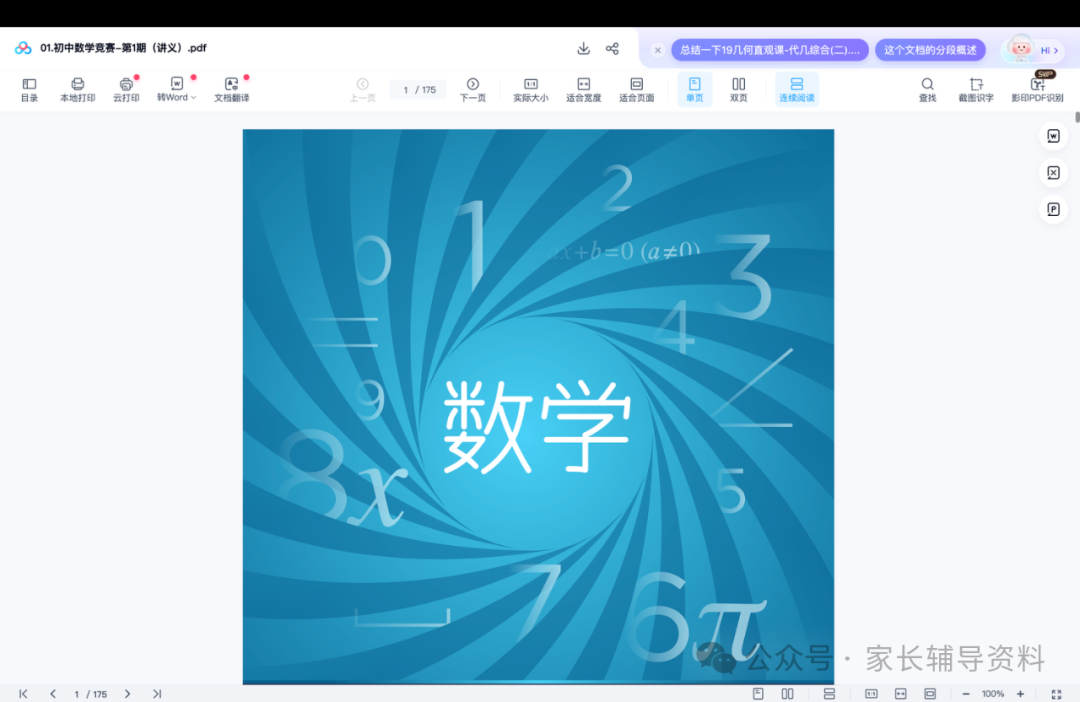Image resolution: width=1080 pixels, height=702 pixels.
Task: Click fit page icon in bottom bar
Action: pyautogui.click(x=930, y=694)
